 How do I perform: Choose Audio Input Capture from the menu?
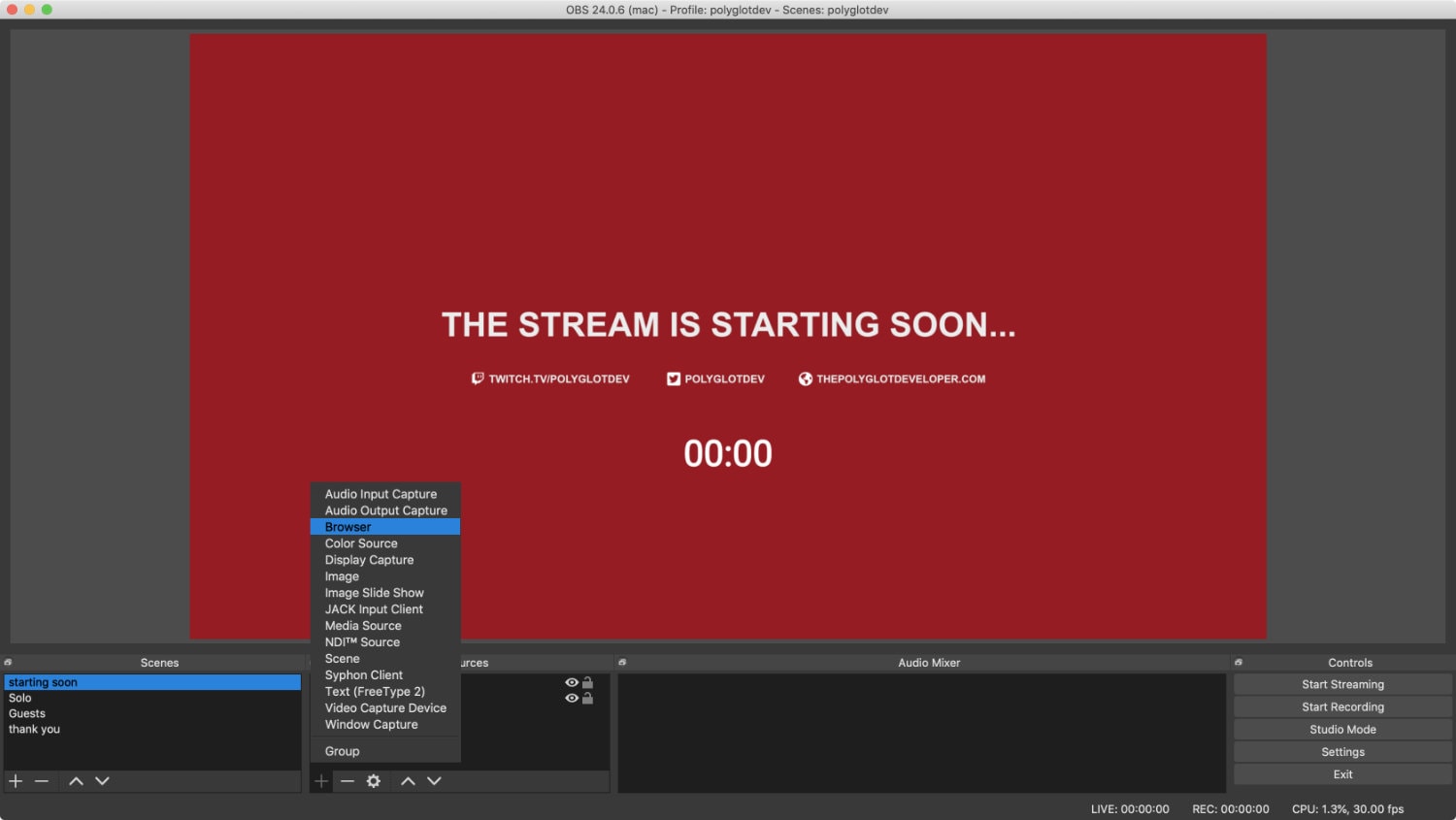(385, 494)
